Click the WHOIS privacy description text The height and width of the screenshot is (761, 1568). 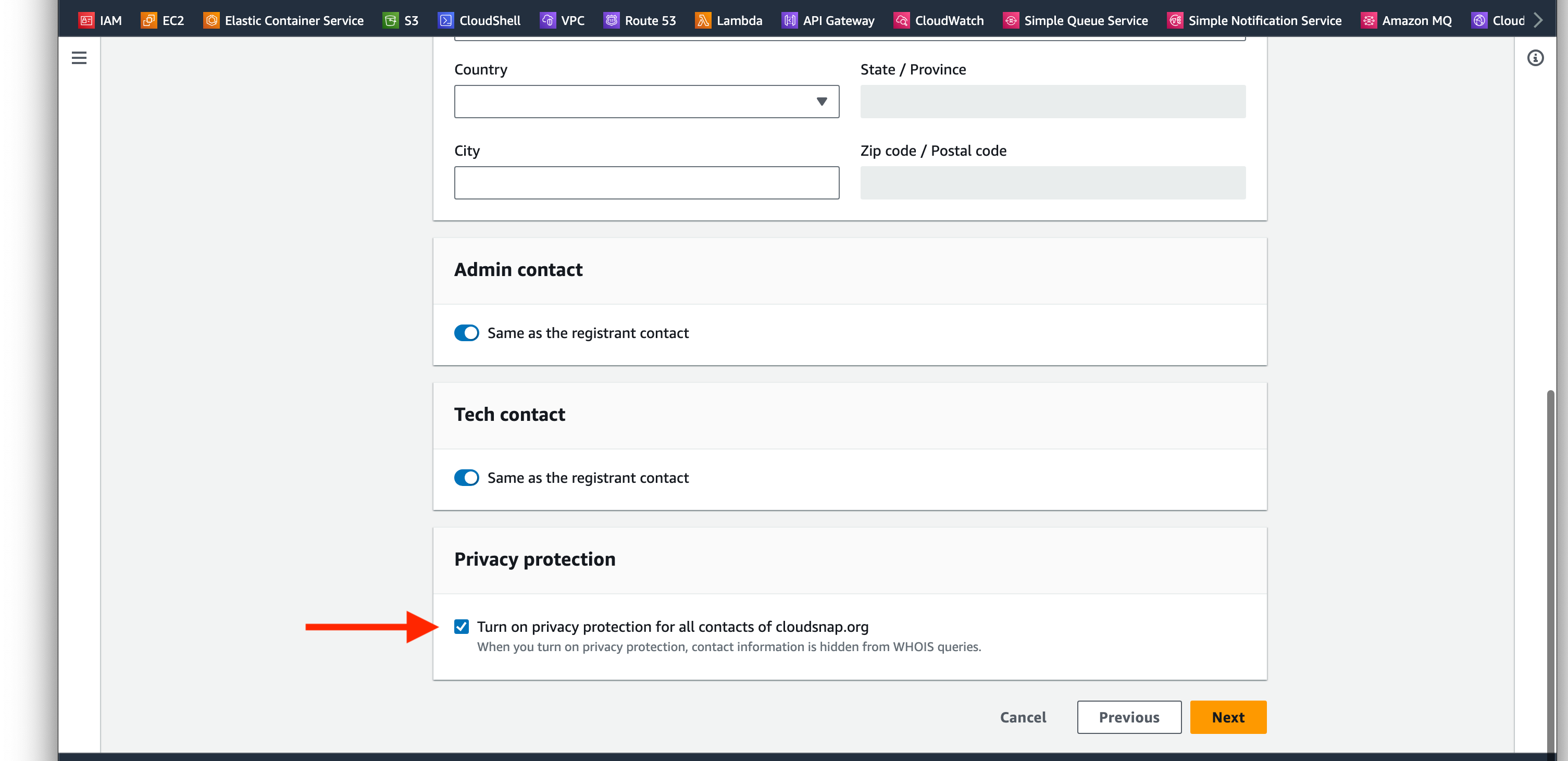[x=729, y=646]
